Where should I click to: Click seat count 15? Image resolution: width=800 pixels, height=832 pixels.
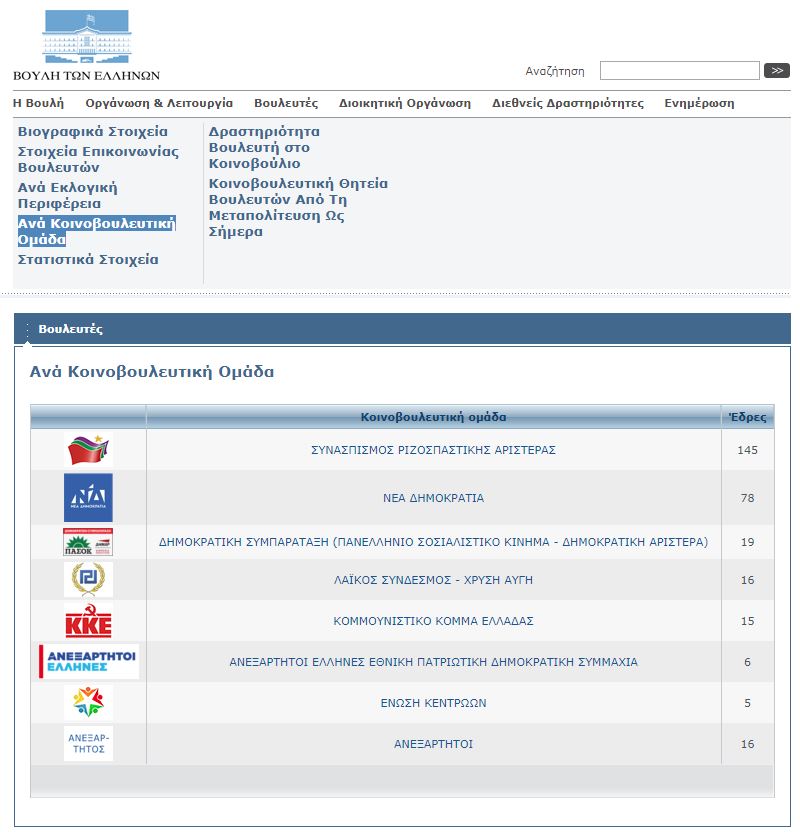747,621
